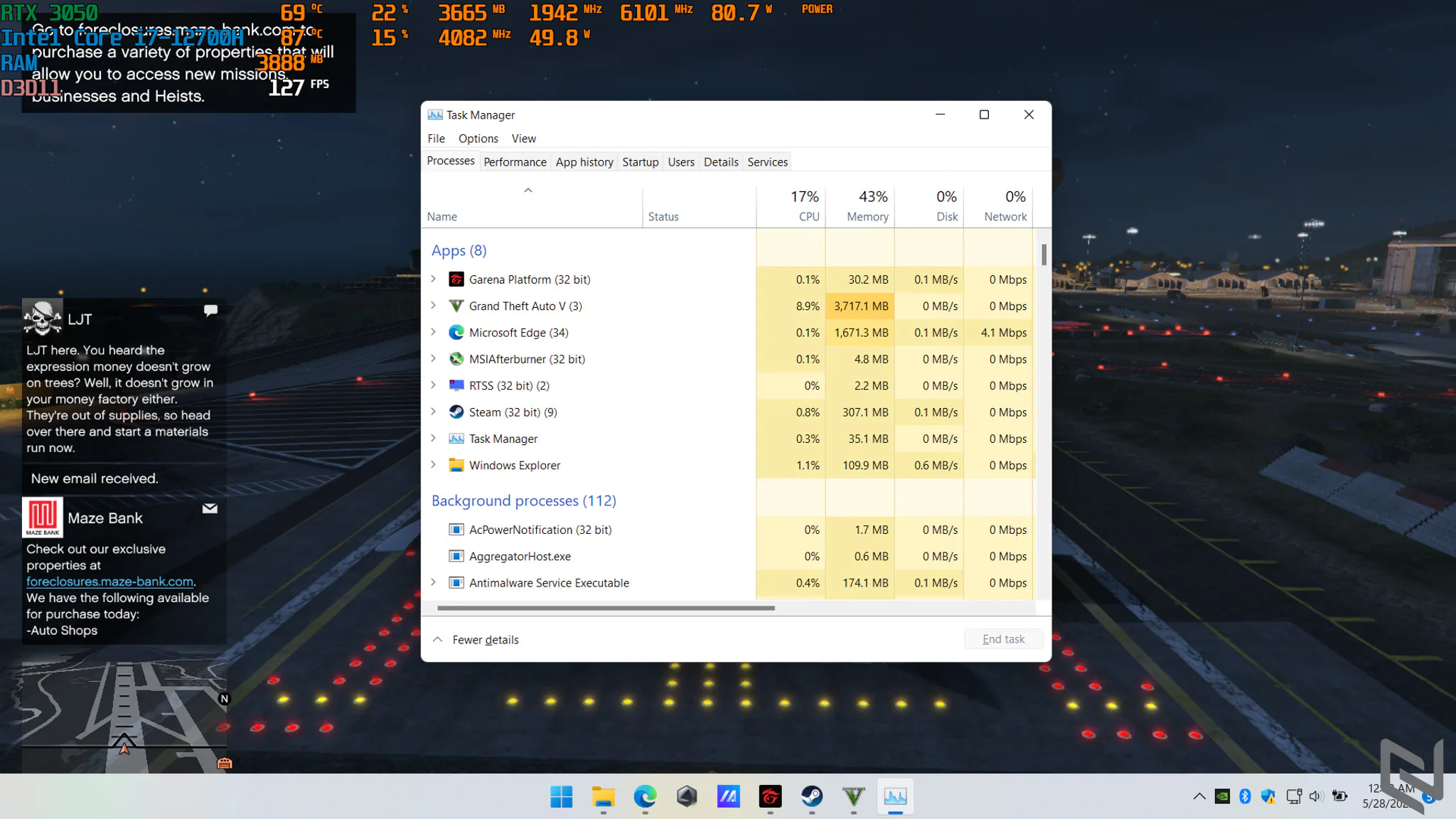1456x819 pixels.
Task: Sort processes by the Status column
Action: point(699,206)
